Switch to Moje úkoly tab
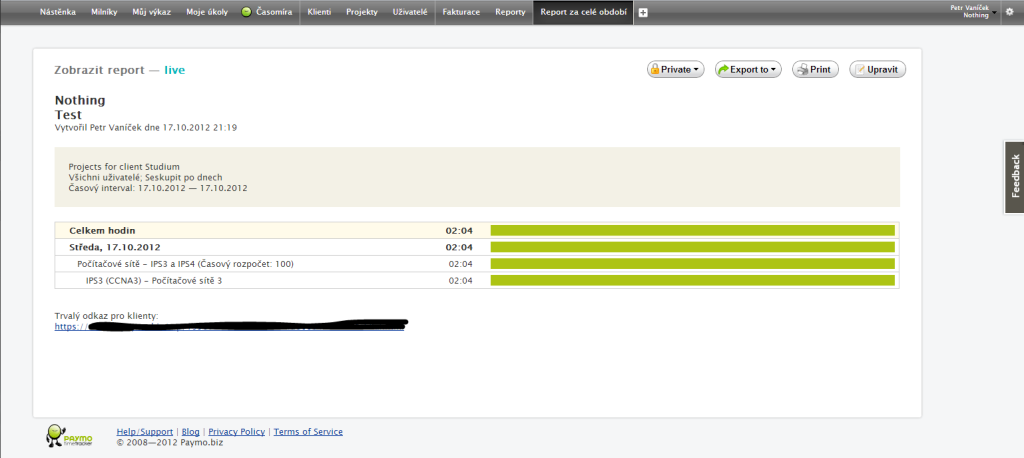Viewport: 1024px width, 458px height. click(206, 12)
